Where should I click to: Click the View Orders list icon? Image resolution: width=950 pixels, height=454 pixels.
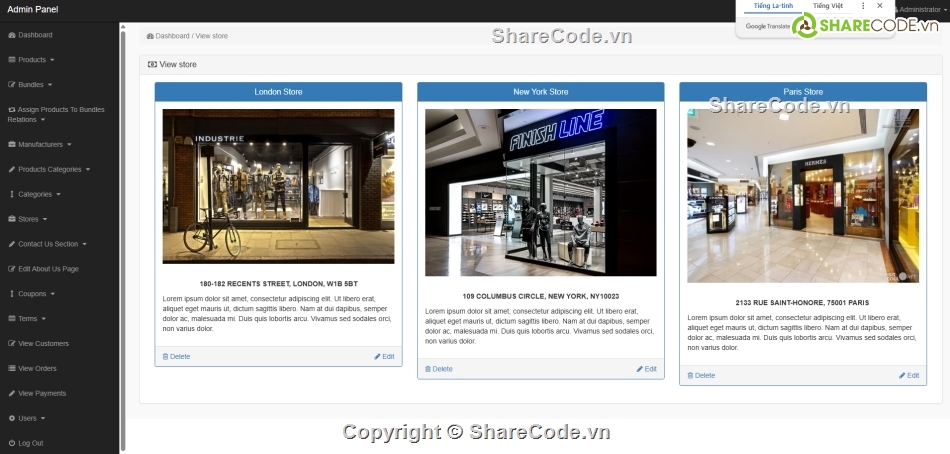[x=12, y=369]
